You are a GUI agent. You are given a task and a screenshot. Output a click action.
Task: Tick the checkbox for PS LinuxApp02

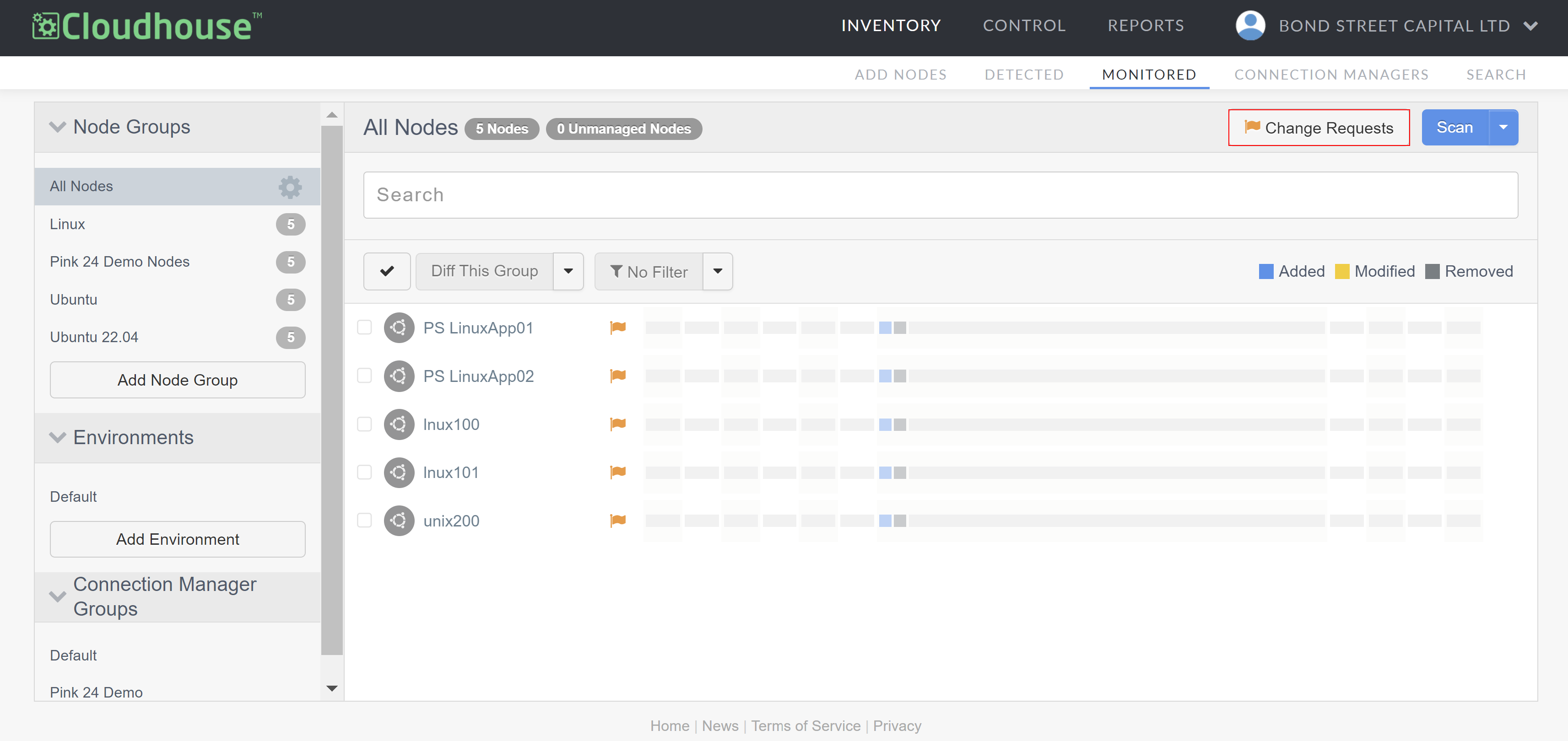tap(365, 376)
